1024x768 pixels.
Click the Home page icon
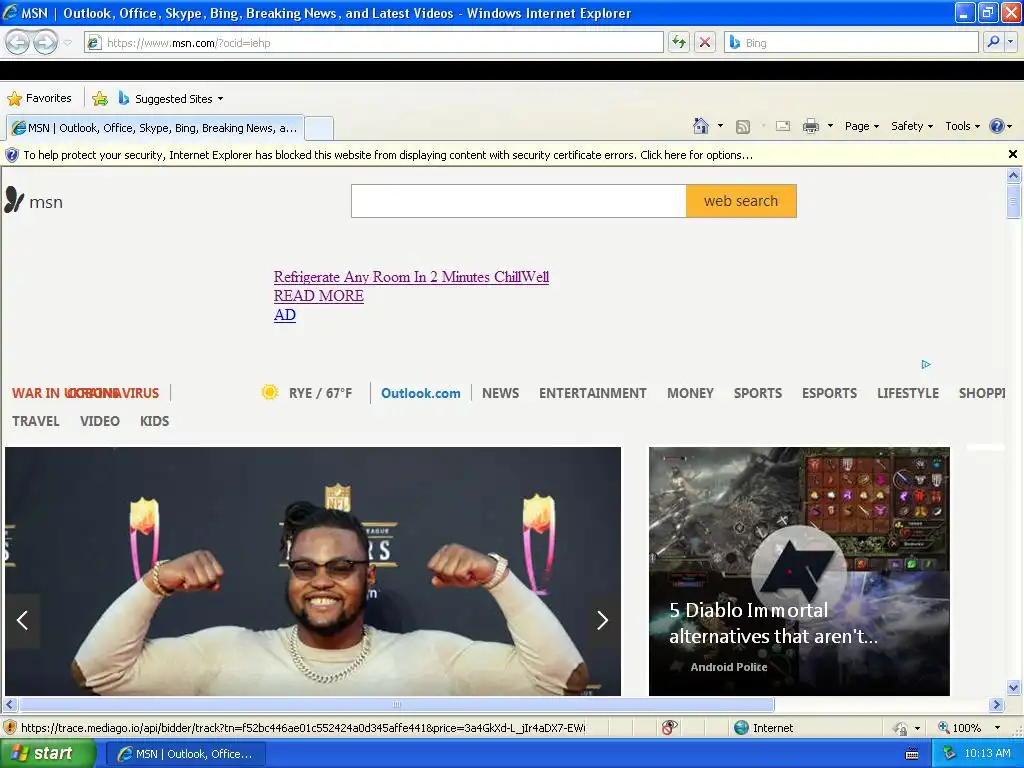(x=701, y=125)
